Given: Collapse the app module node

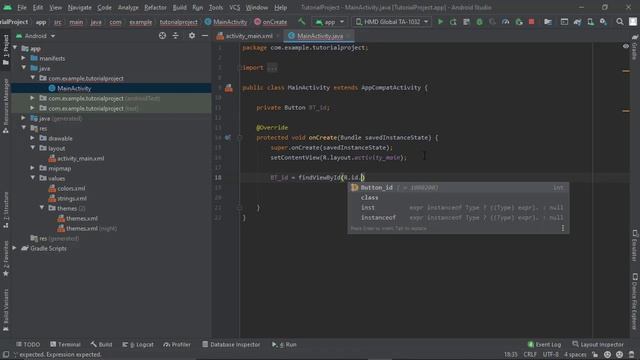Looking at the screenshot, I should point(15,48).
